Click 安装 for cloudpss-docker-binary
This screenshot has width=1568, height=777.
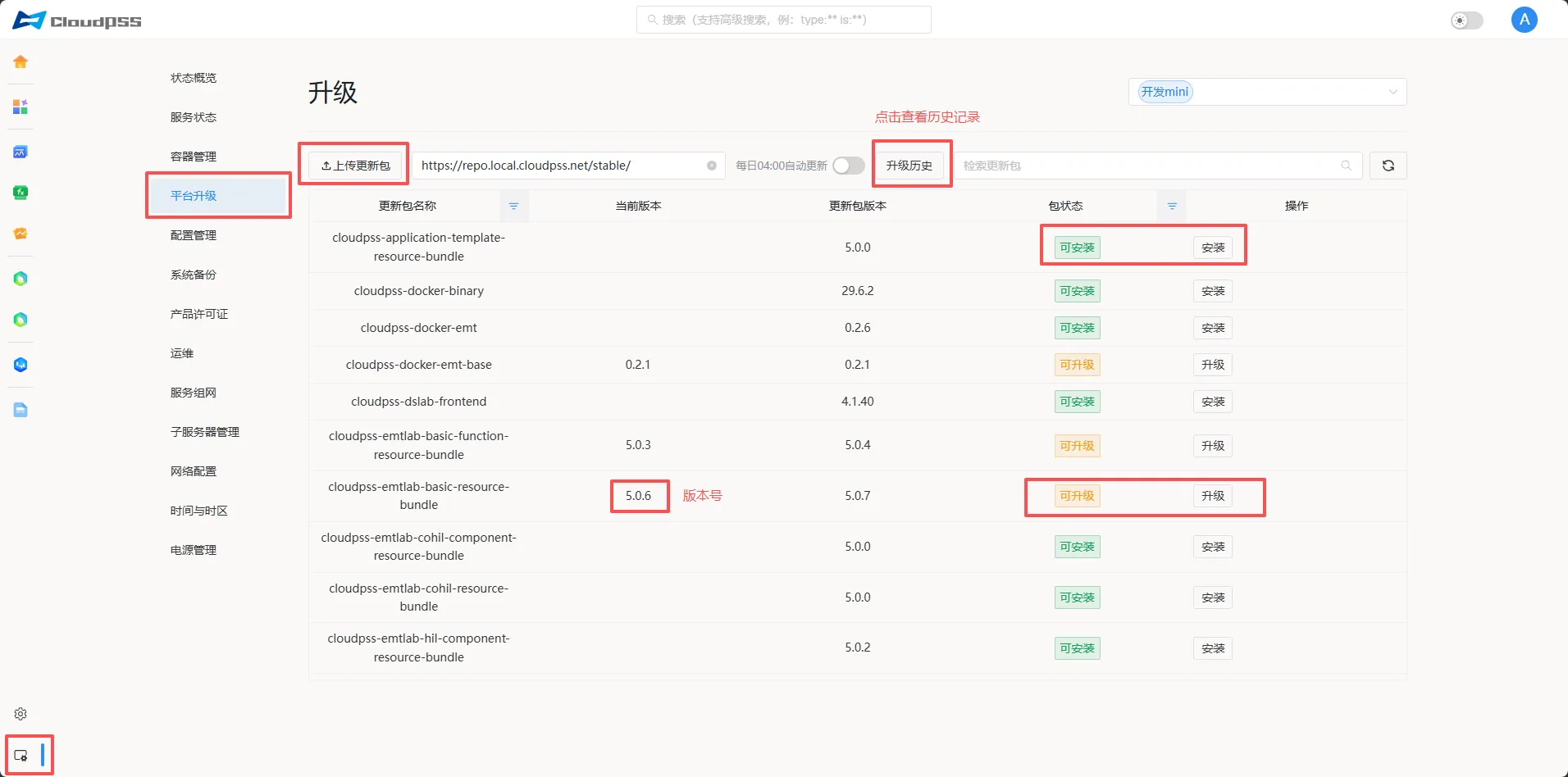tap(1213, 291)
